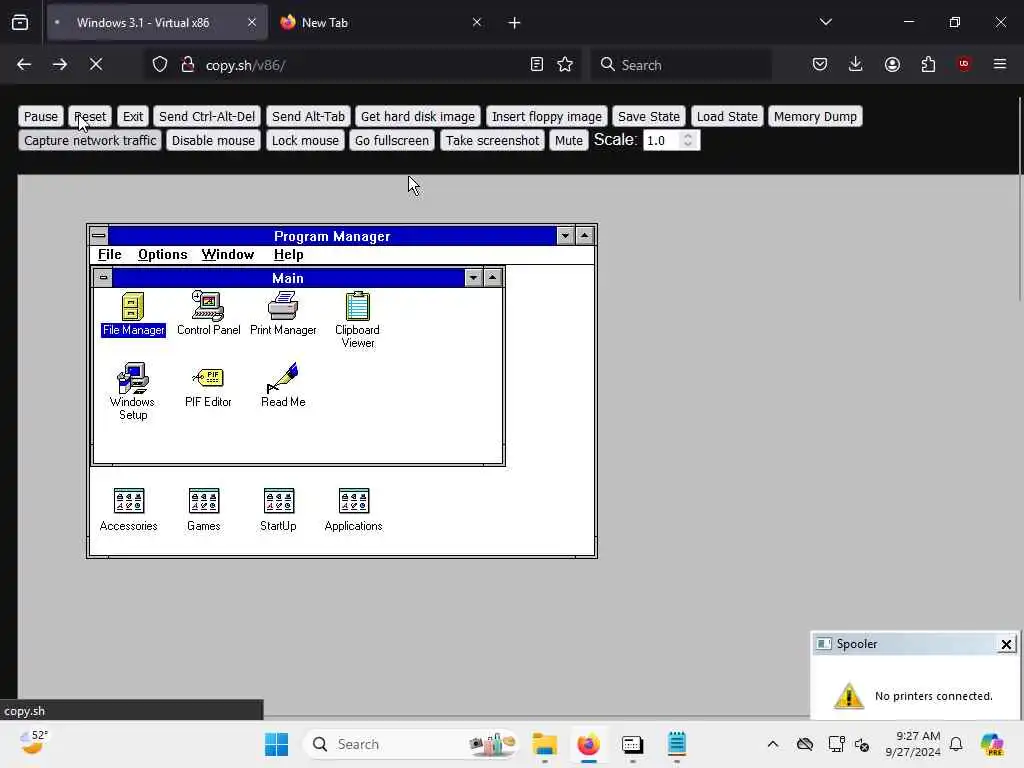Open the Main window control menu box
Viewport: 1024px width, 768px height.
click(x=103, y=278)
